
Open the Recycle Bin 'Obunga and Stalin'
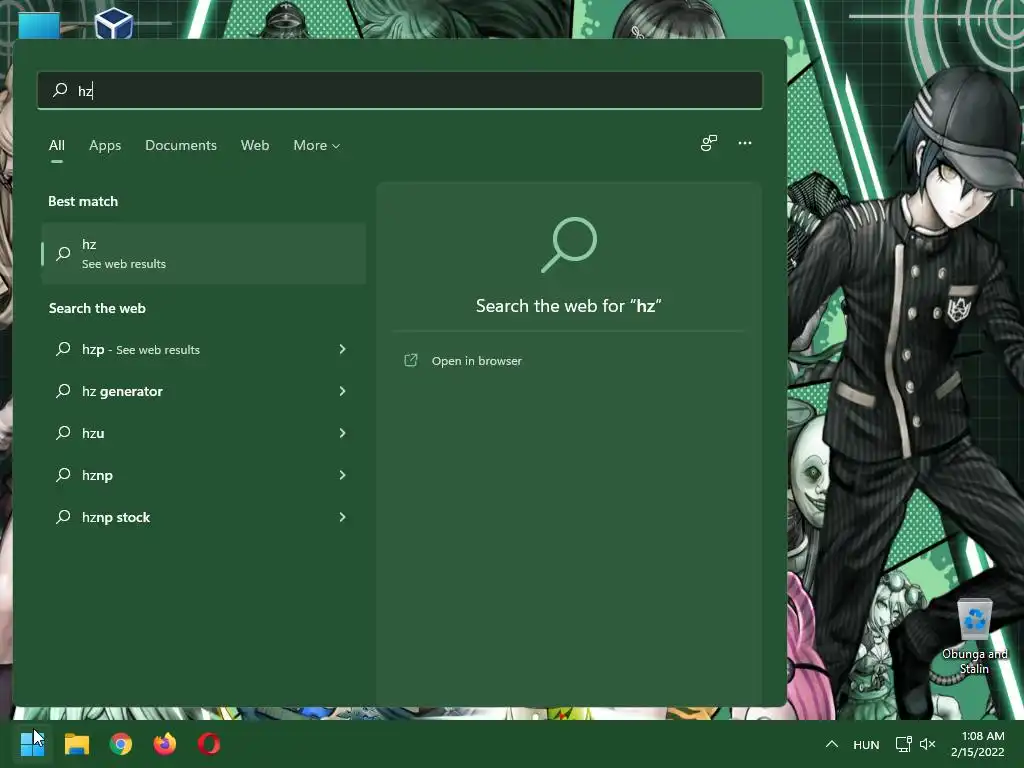tap(974, 637)
